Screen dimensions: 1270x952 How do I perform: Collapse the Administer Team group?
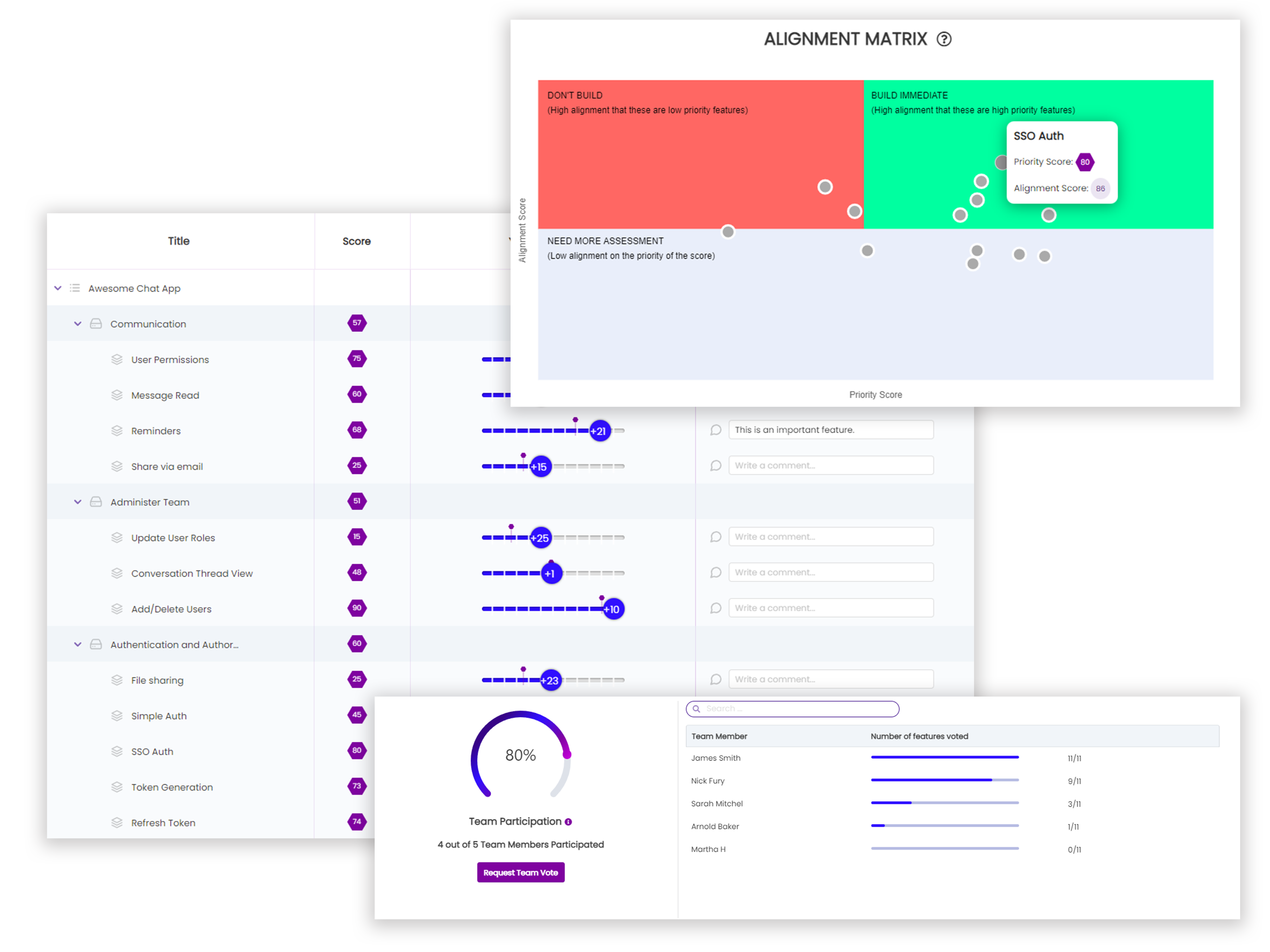[x=77, y=501]
